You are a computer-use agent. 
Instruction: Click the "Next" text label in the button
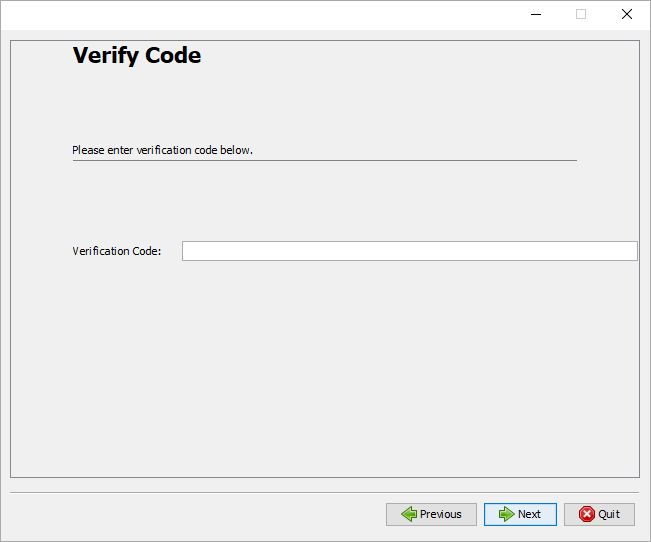[529, 514]
